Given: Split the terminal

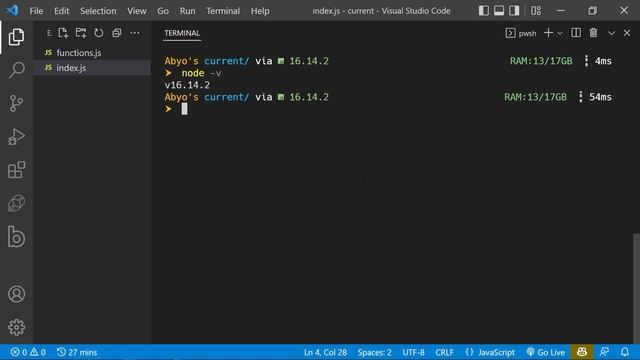Looking at the screenshot, I should point(576,33).
